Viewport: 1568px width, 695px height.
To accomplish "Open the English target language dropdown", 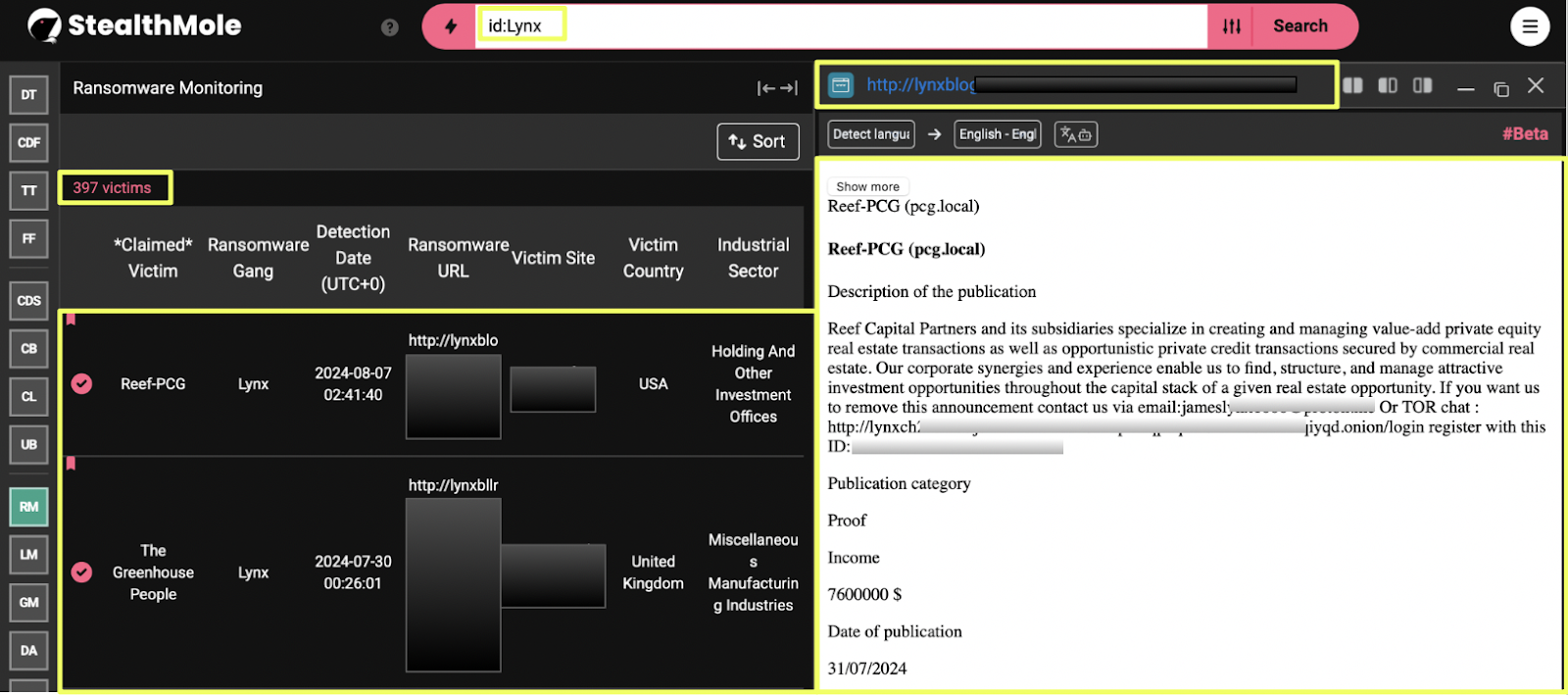I will point(997,134).
